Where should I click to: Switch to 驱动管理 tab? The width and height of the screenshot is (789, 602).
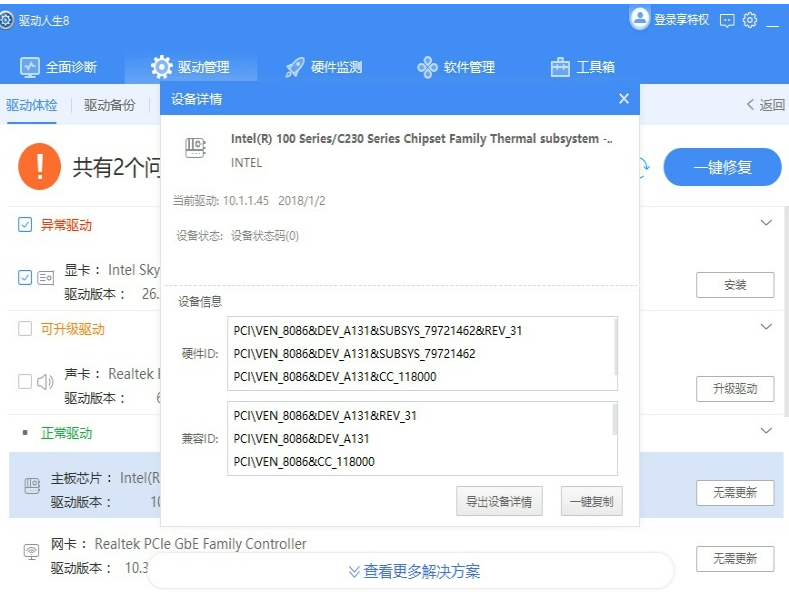[191, 67]
